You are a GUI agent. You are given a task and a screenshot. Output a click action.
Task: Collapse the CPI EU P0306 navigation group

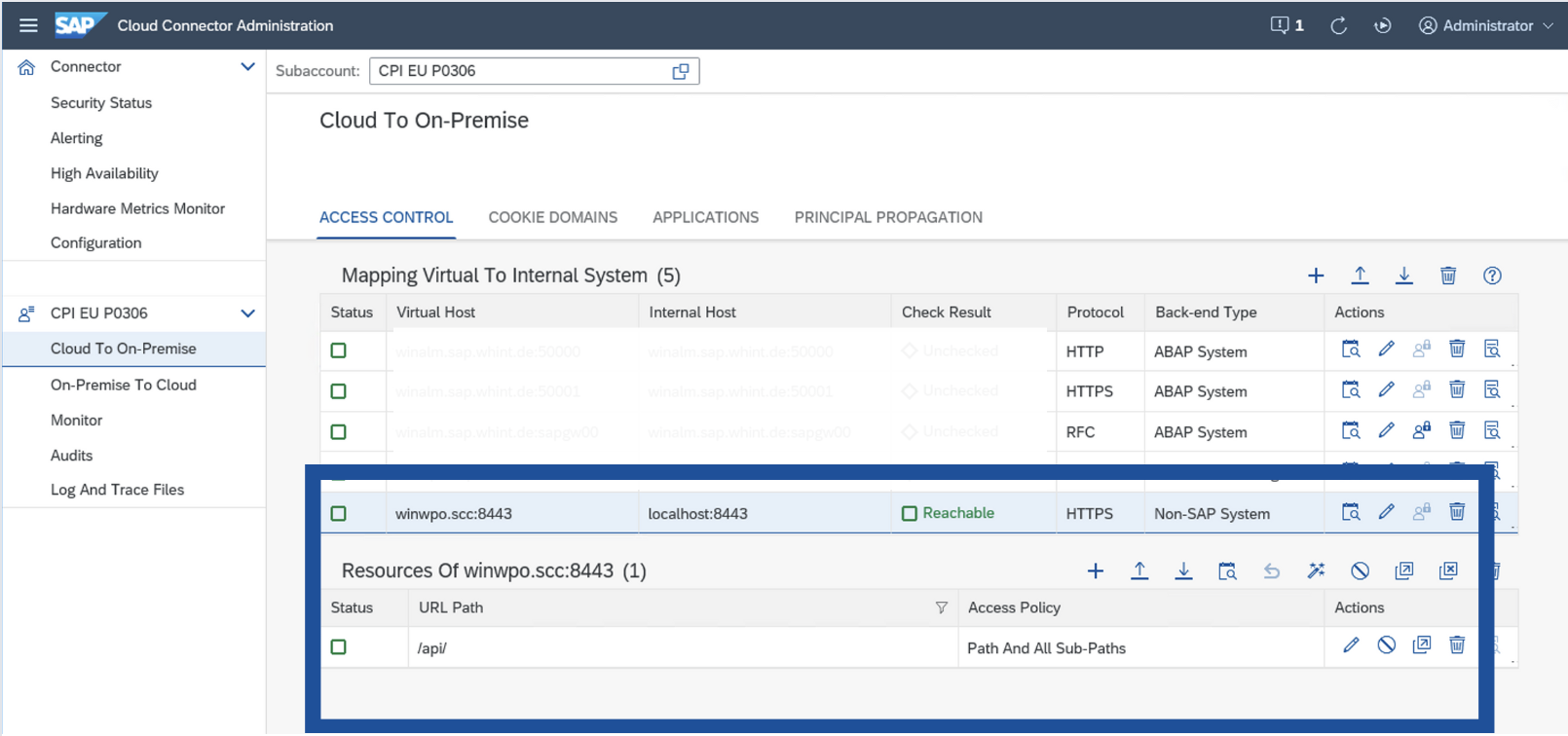pyautogui.click(x=247, y=313)
